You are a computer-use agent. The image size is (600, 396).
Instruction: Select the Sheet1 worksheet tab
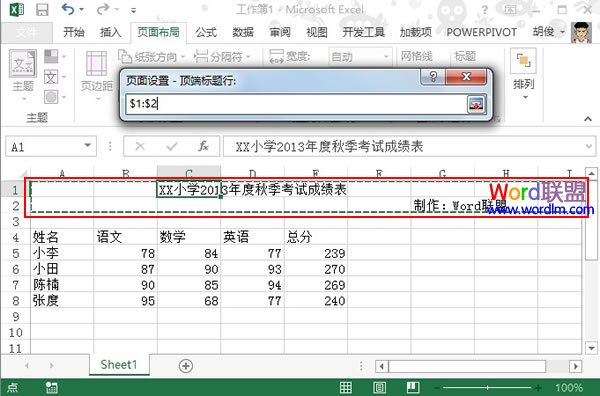(119, 365)
